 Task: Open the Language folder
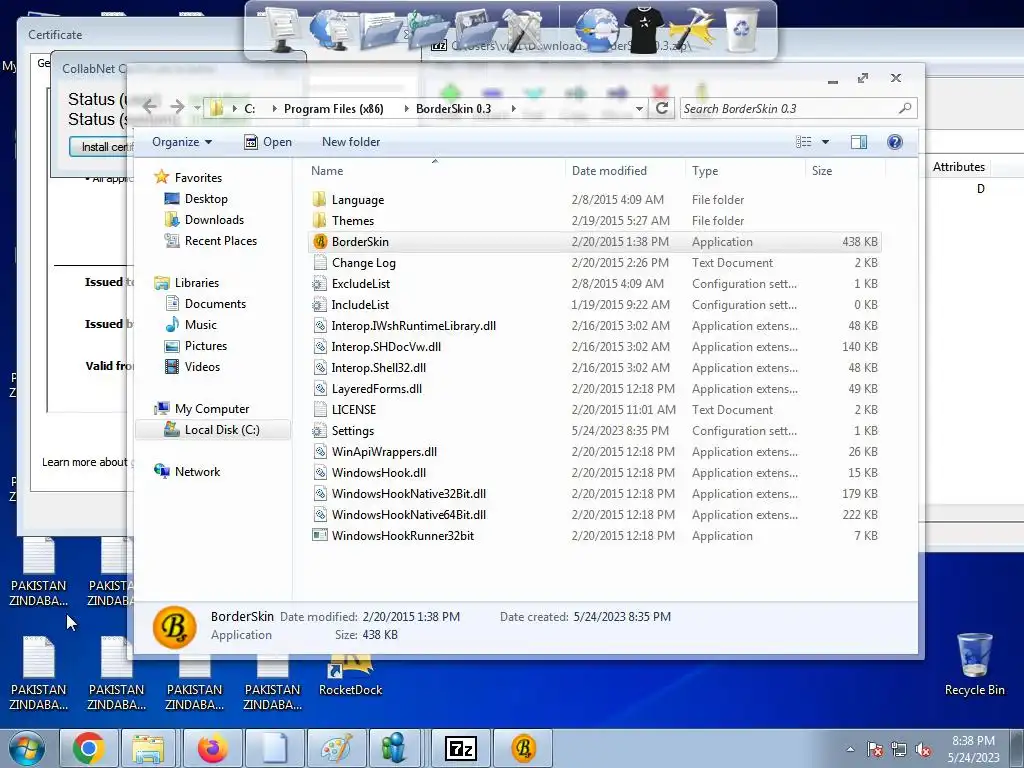[x=357, y=200]
